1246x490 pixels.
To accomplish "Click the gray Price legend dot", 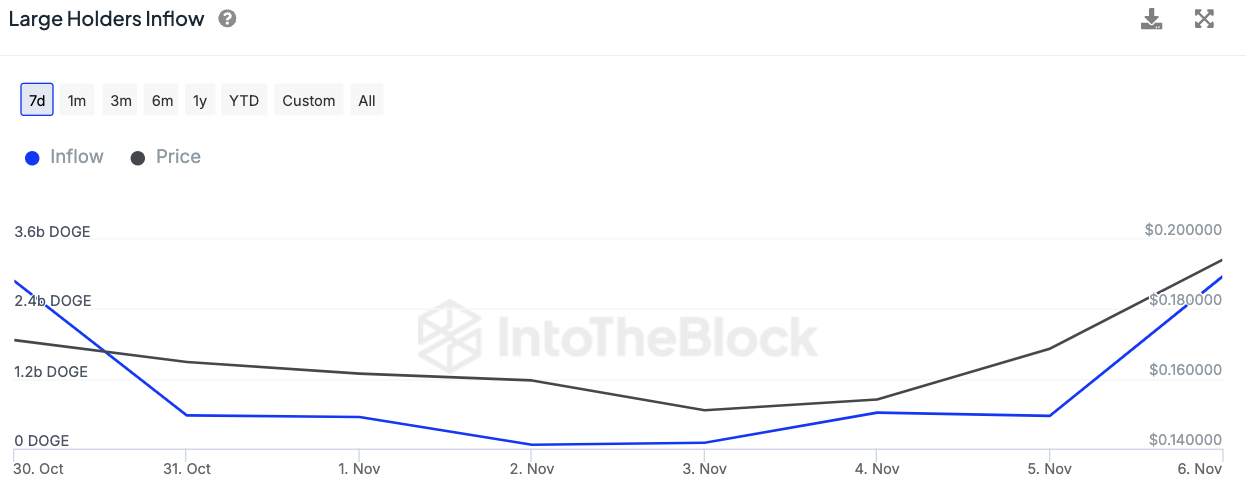I will click(138, 158).
